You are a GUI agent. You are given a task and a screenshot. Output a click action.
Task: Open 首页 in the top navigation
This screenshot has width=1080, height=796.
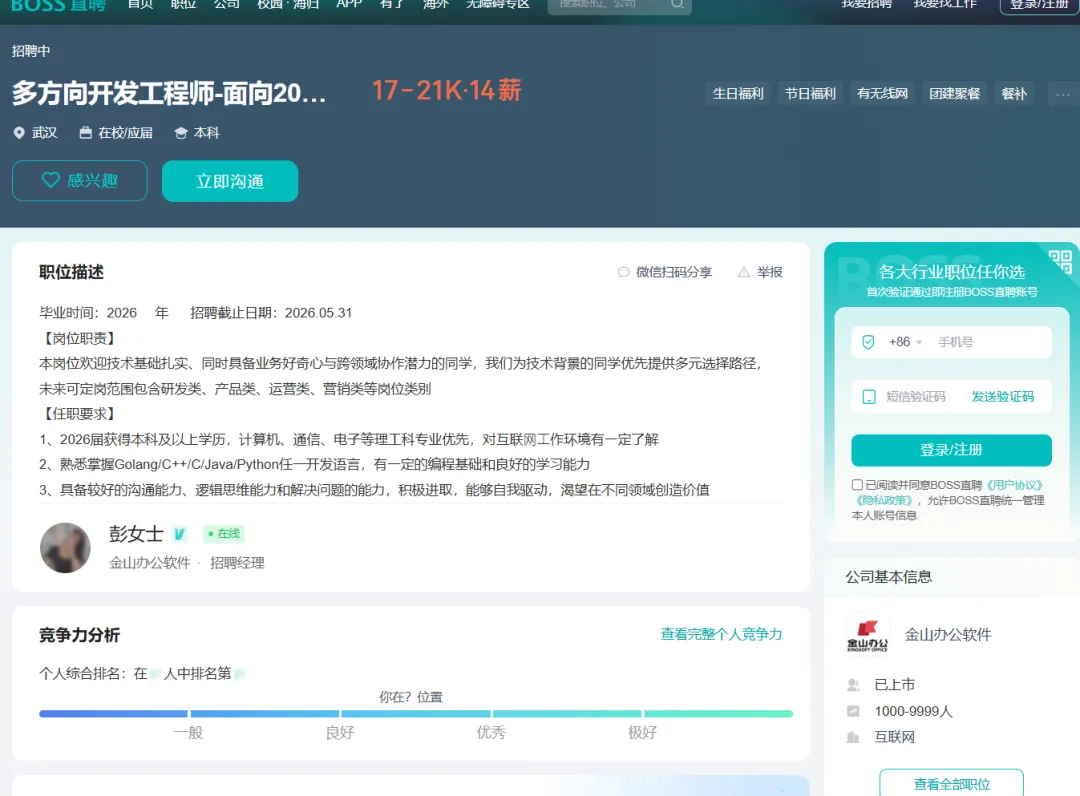[141, 4]
